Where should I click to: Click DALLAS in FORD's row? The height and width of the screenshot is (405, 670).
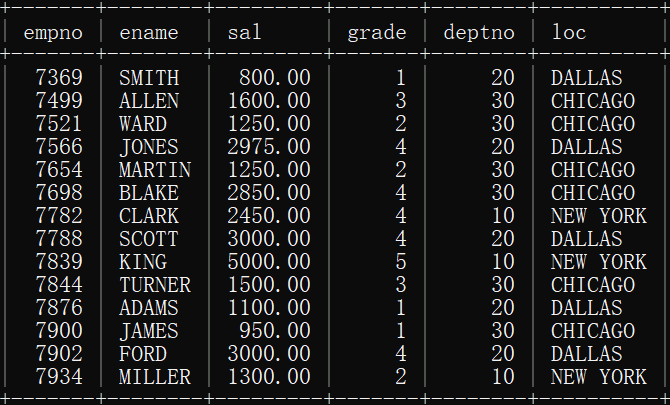(587, 354)
